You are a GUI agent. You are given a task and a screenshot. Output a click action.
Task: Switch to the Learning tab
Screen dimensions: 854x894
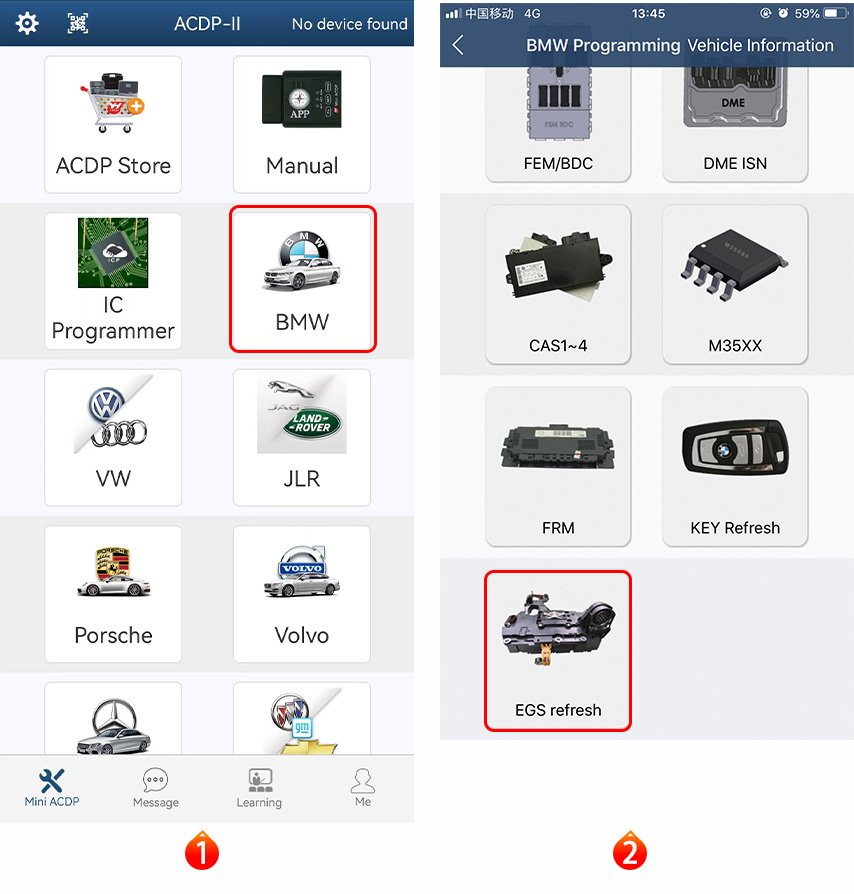point(259,789)
